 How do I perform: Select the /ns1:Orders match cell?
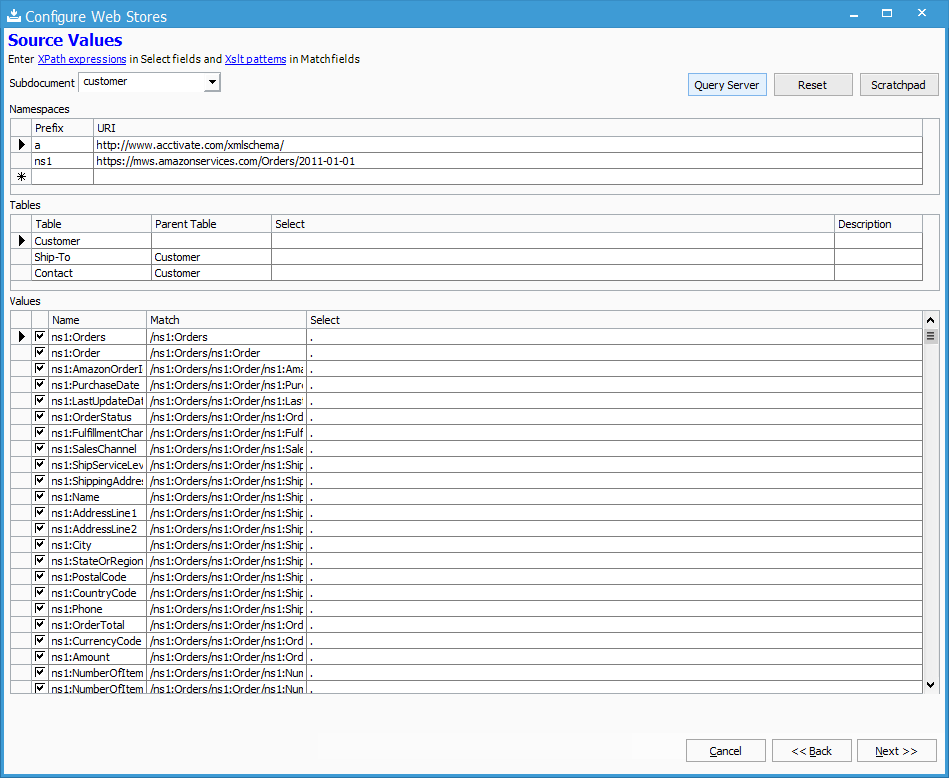pyautogui.click(x=226, y=337)
